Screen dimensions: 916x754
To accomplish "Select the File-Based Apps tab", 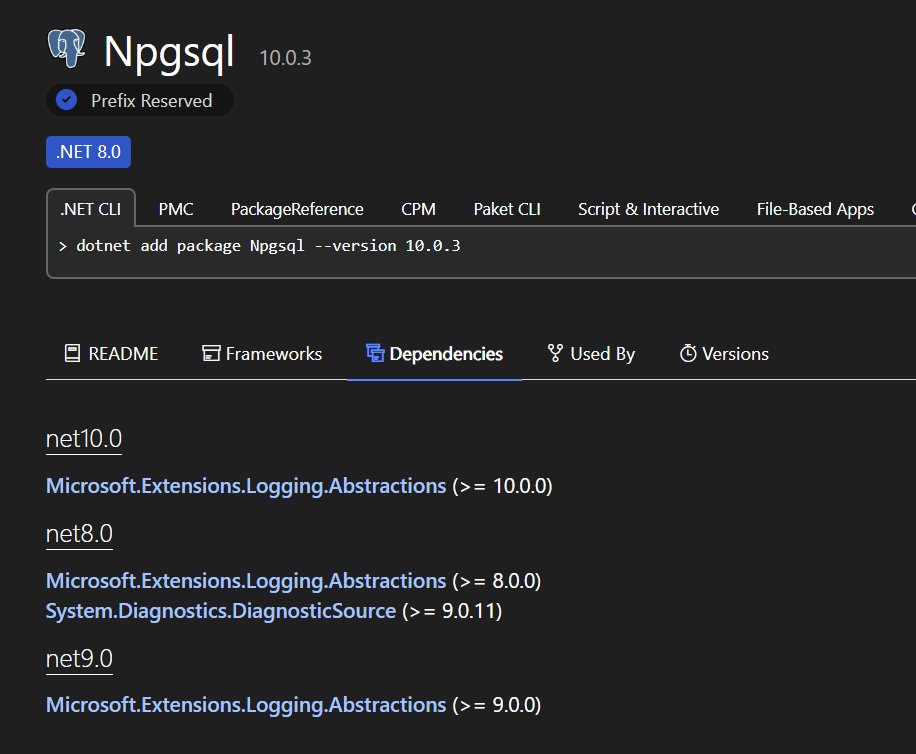I will (815, 209).
